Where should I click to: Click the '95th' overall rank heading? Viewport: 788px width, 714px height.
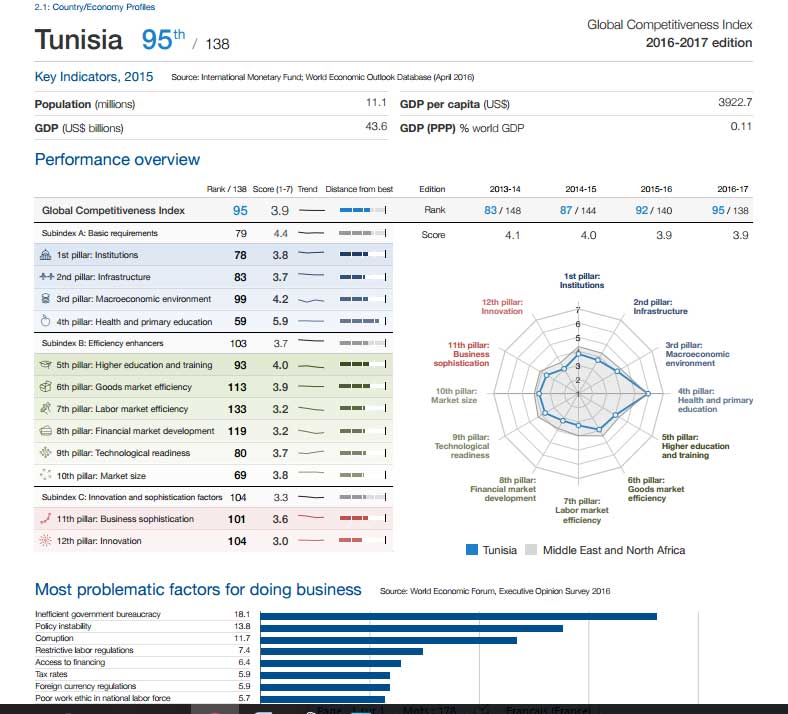[x=163, y=39]
